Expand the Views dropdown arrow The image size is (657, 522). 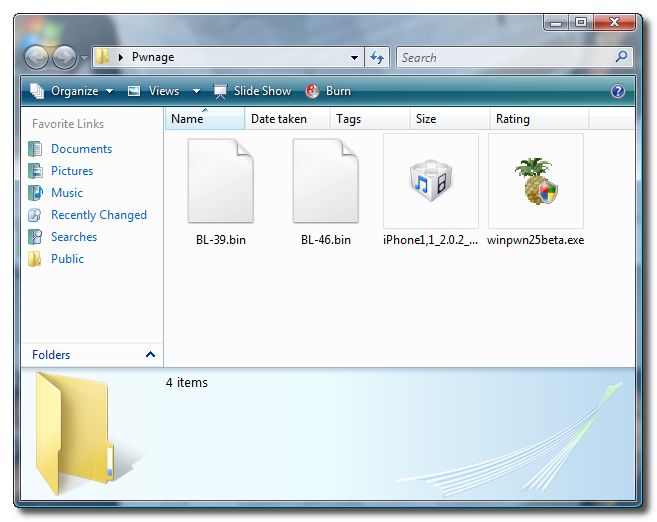tap(196, 91)
